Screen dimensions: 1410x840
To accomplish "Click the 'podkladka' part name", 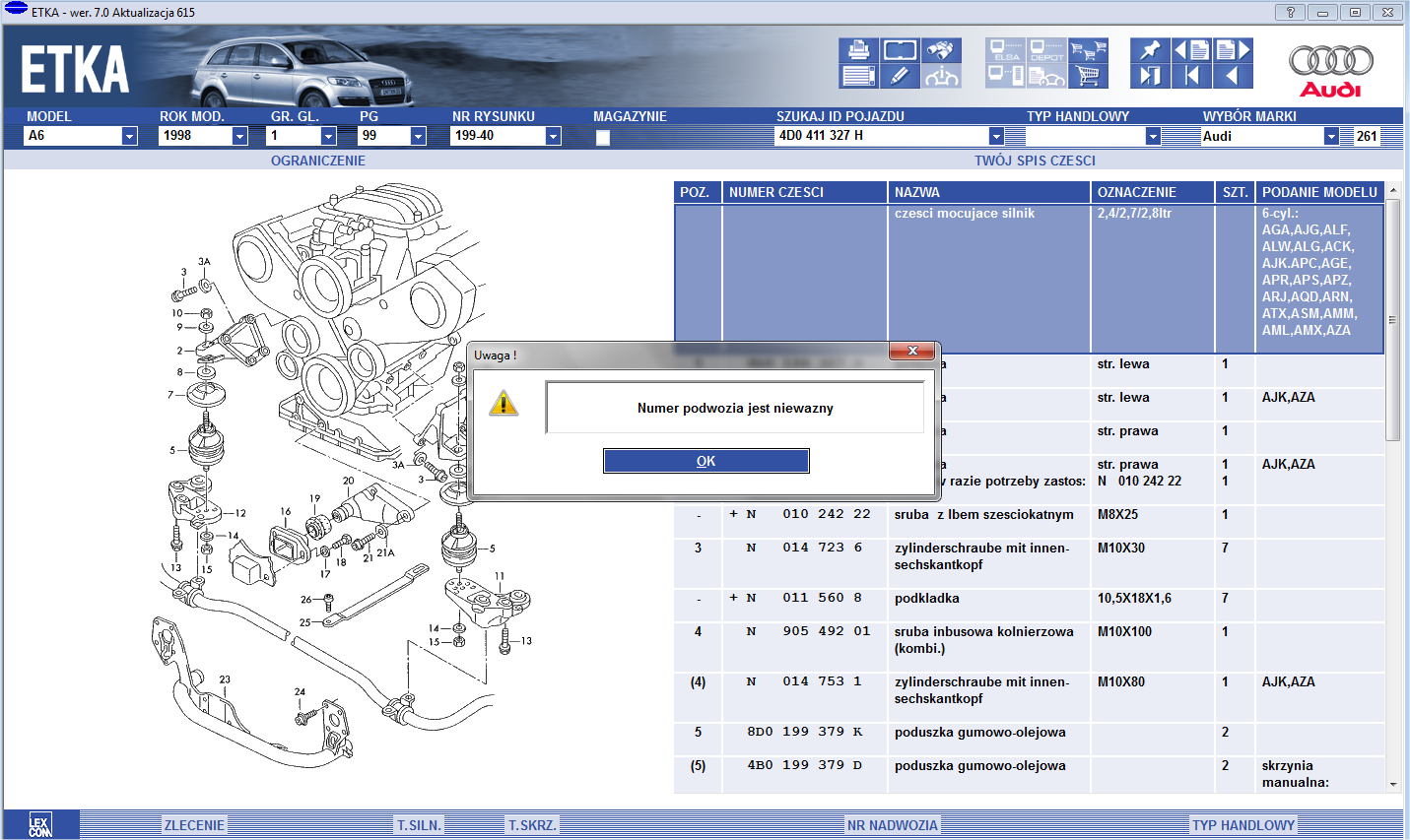I will click(927, 598).
